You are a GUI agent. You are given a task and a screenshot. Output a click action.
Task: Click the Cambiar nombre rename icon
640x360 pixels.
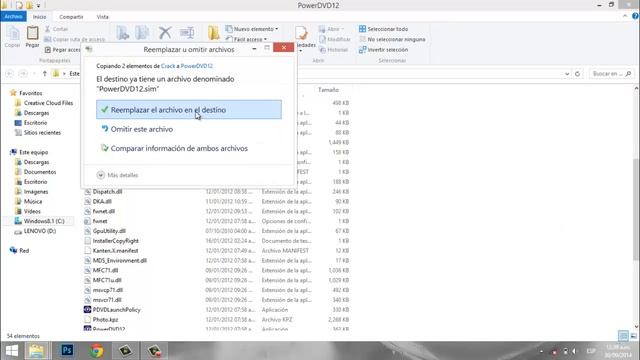(x=187, y=33)
